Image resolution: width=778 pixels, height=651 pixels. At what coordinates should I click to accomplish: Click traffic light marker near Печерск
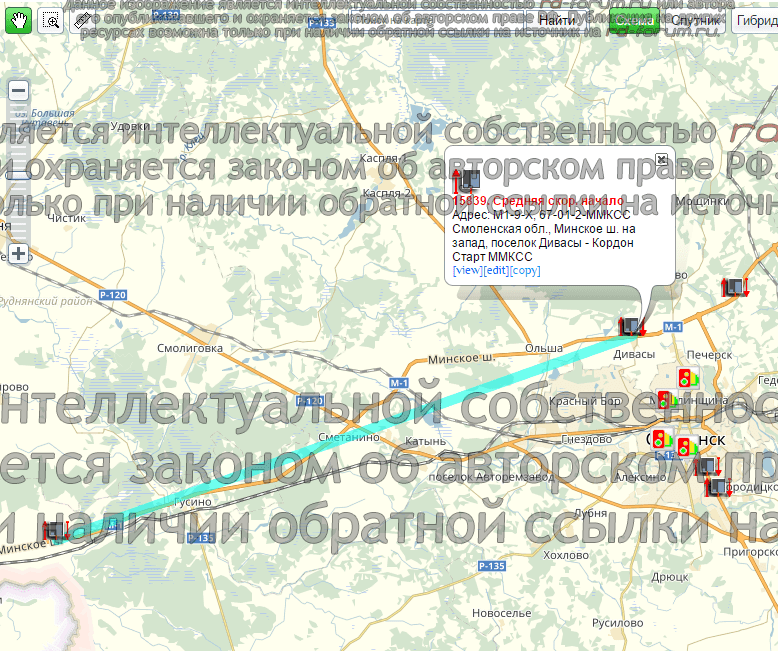(x=686, y=378)
